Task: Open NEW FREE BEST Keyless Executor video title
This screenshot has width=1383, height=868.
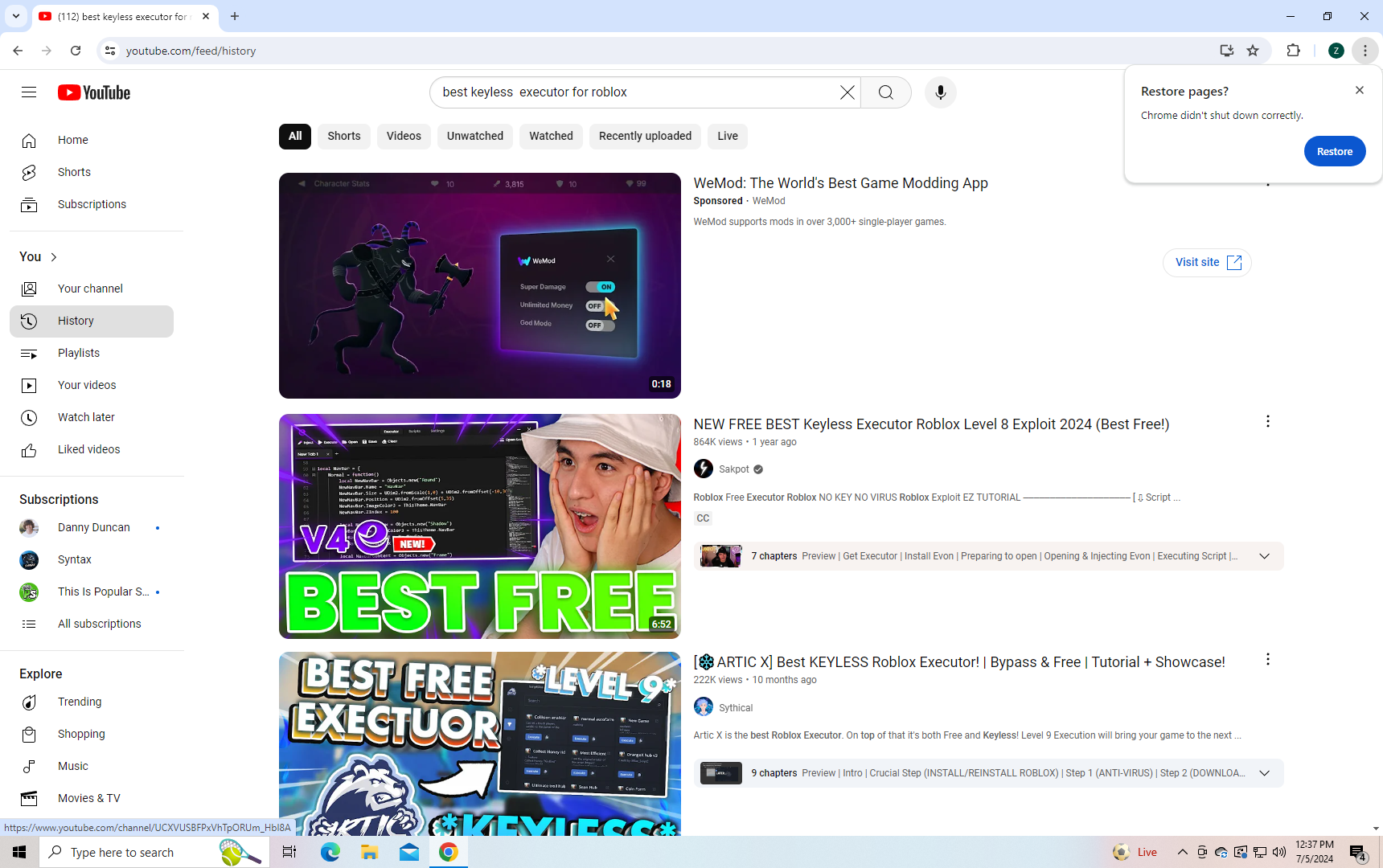Action: (931, 424)
